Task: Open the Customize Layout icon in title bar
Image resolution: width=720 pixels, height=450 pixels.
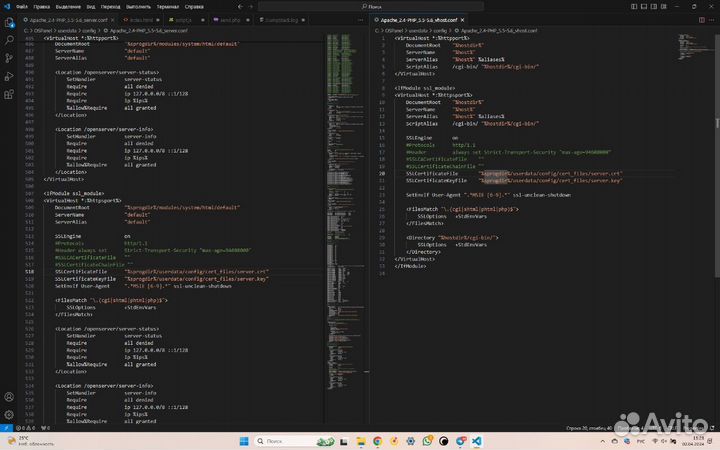Action: point(664,5)
